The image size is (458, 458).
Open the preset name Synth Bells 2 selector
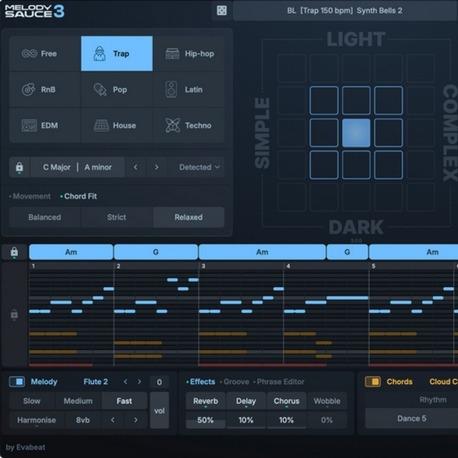tap(345, 11)
